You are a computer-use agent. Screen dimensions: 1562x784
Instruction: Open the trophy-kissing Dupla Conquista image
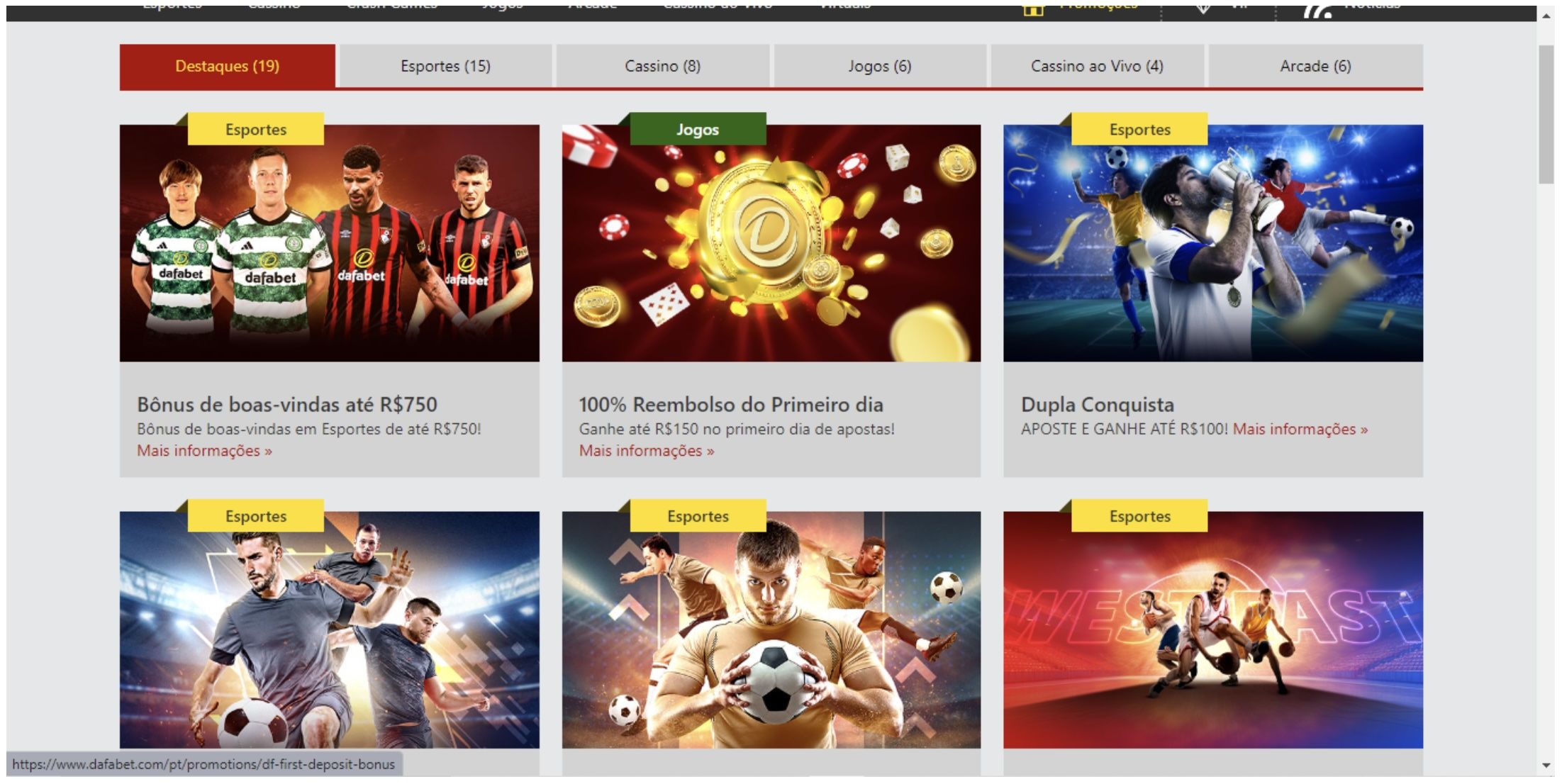coord(1213,243)
